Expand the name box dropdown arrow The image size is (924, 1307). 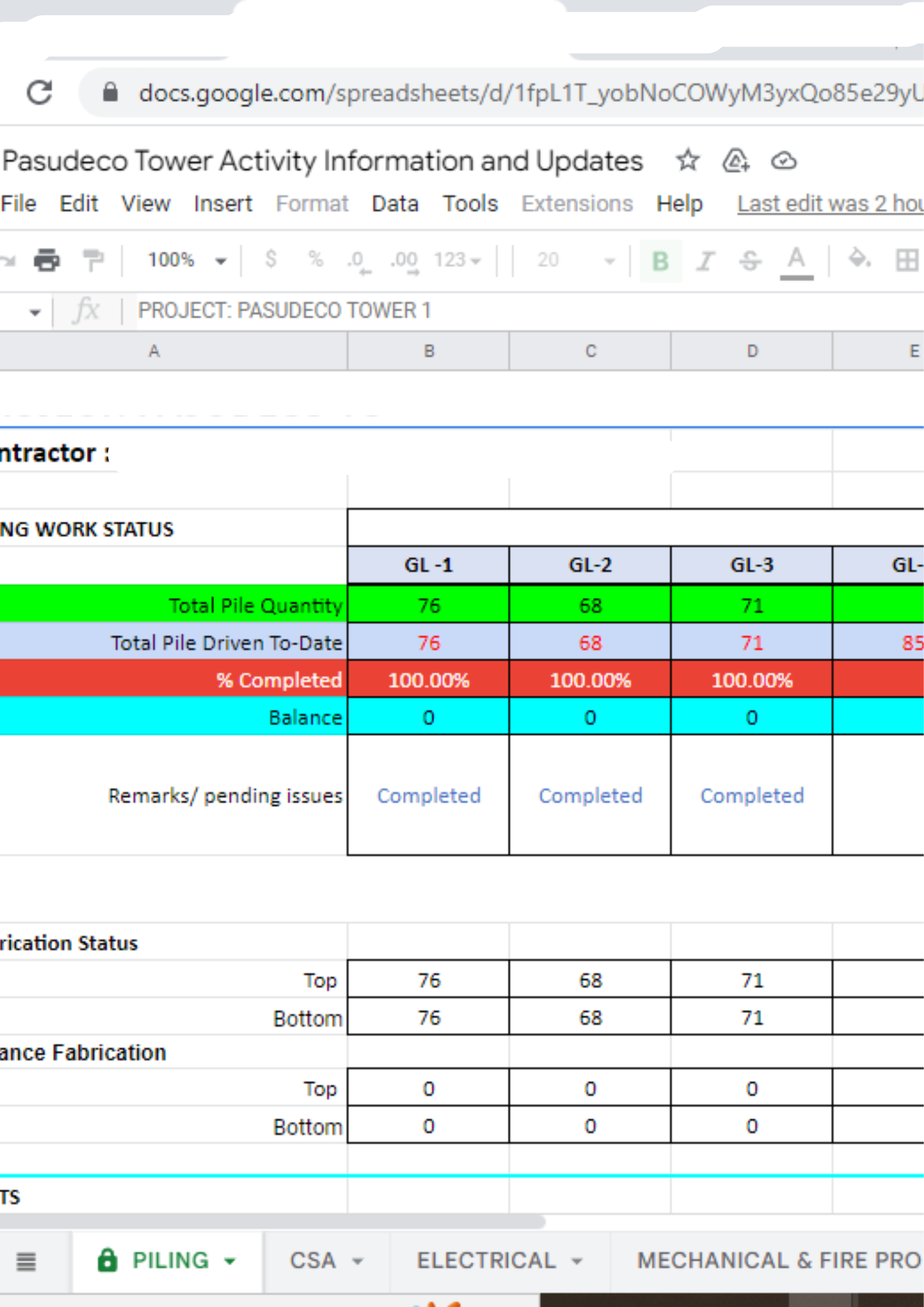(35, 313)
